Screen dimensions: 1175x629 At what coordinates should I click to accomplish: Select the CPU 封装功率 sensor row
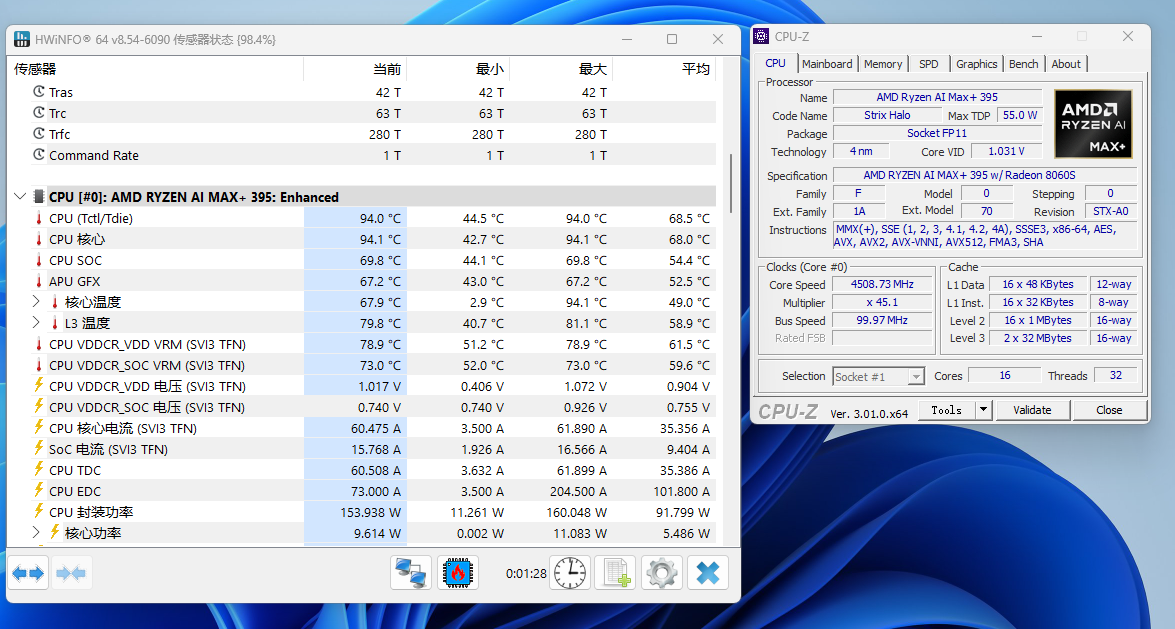coord(361,512)
